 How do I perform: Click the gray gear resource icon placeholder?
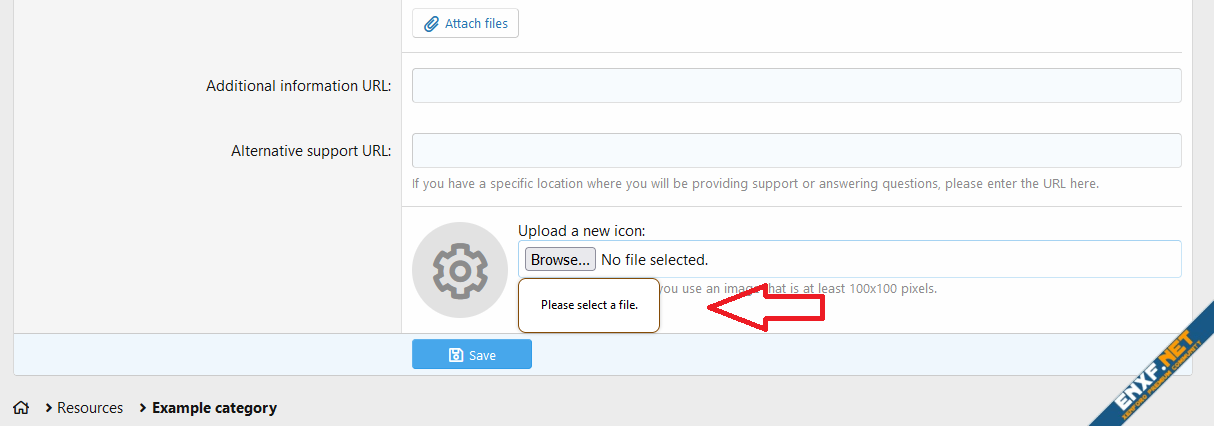tap(459, 270)
